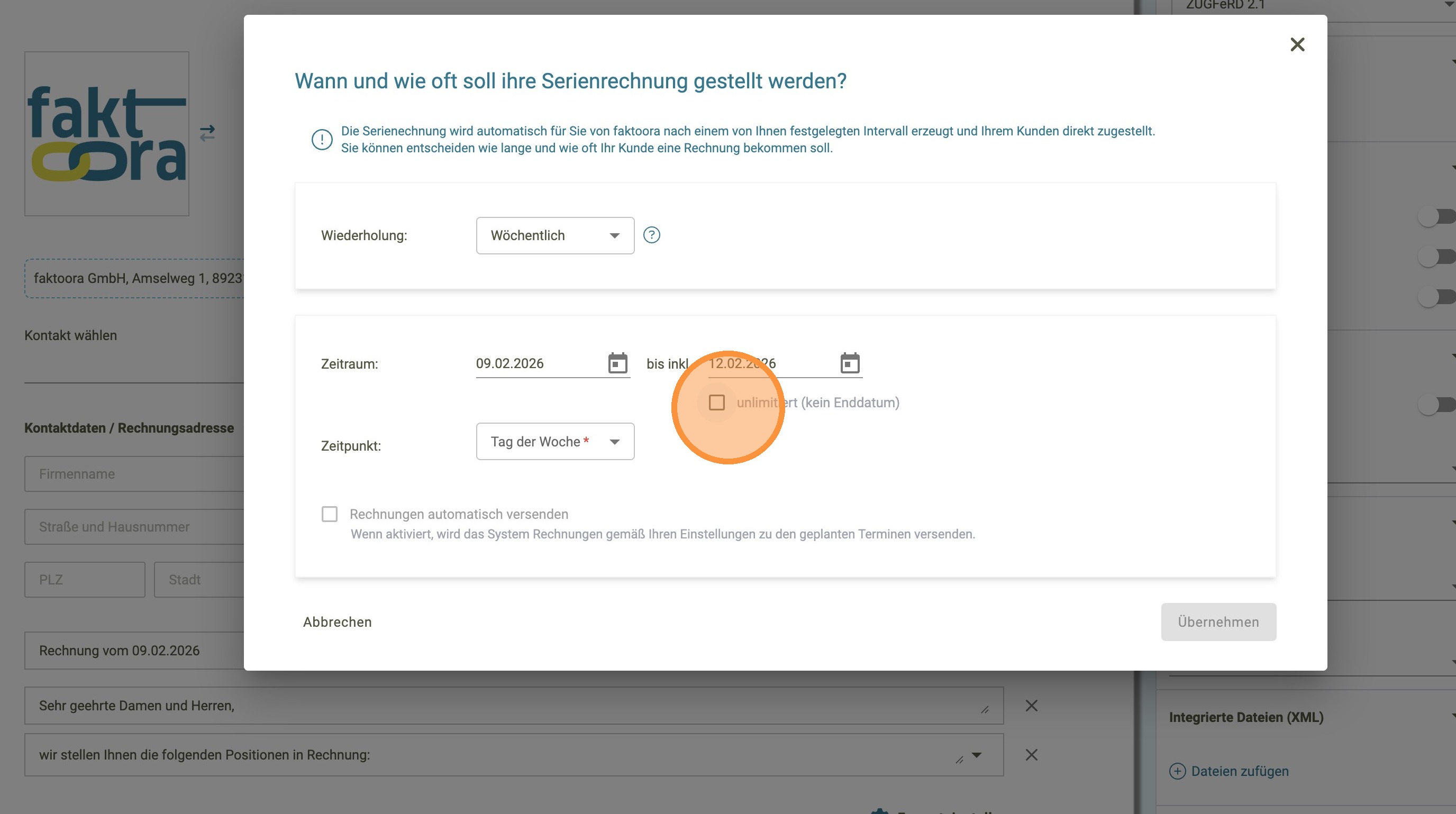The width and height of the screenshot is (1456, 814).
Task: Open the Wiederholung 'Wöchentlich' dropdown
Action: (555, 235)
